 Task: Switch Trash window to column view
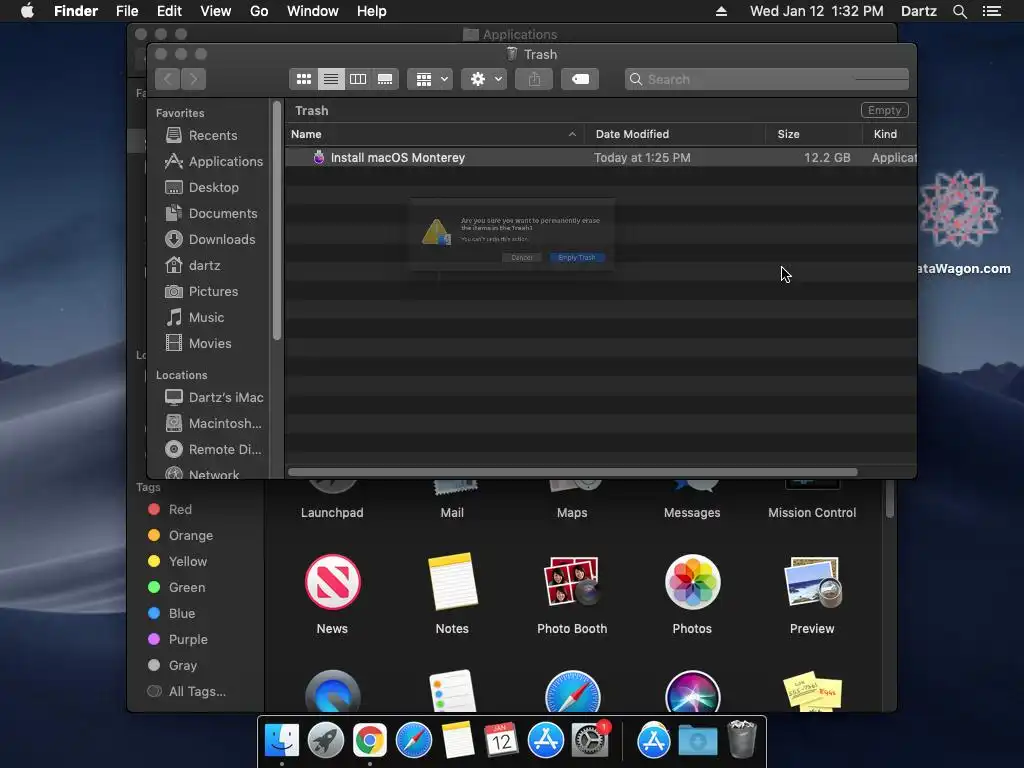click(x=358, y=79)
